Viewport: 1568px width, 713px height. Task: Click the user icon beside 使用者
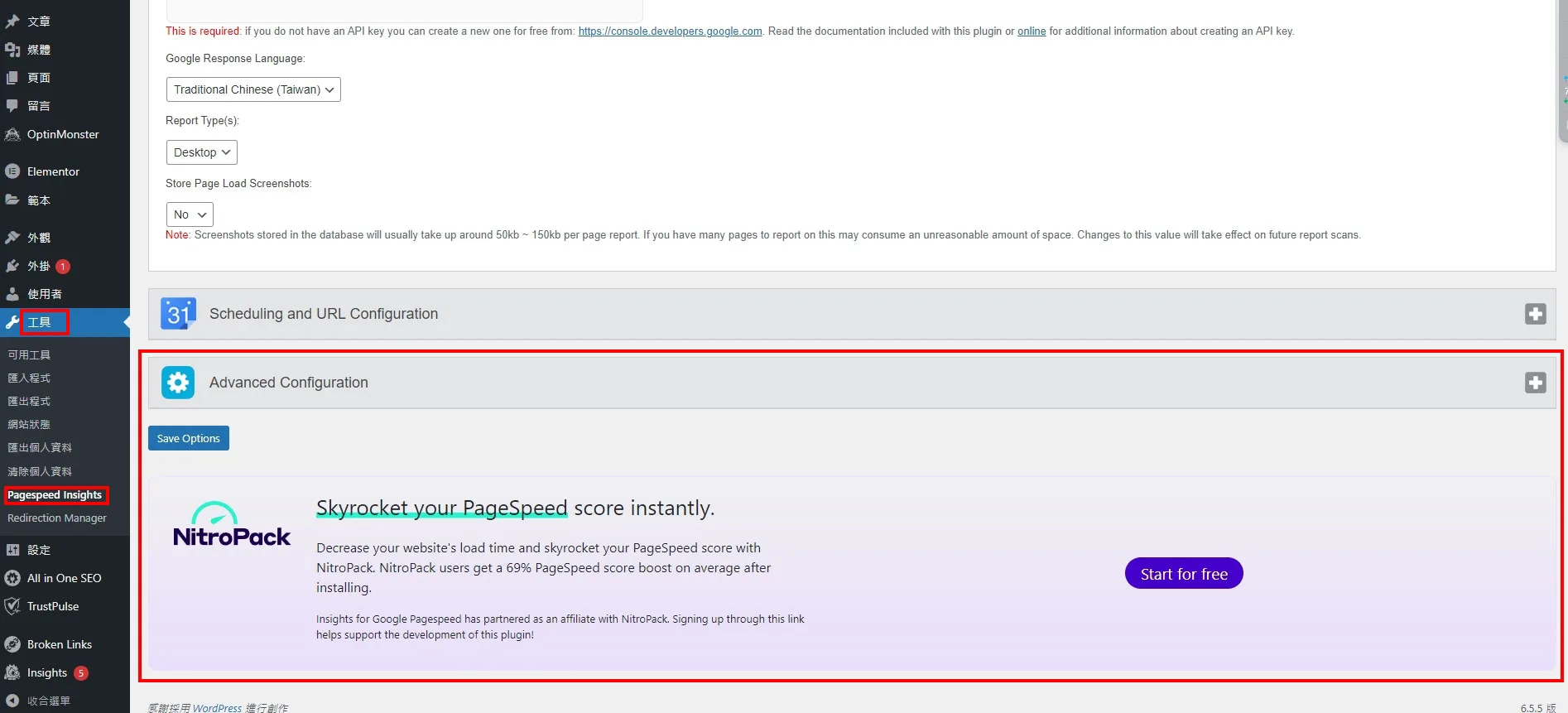point(12,294)
